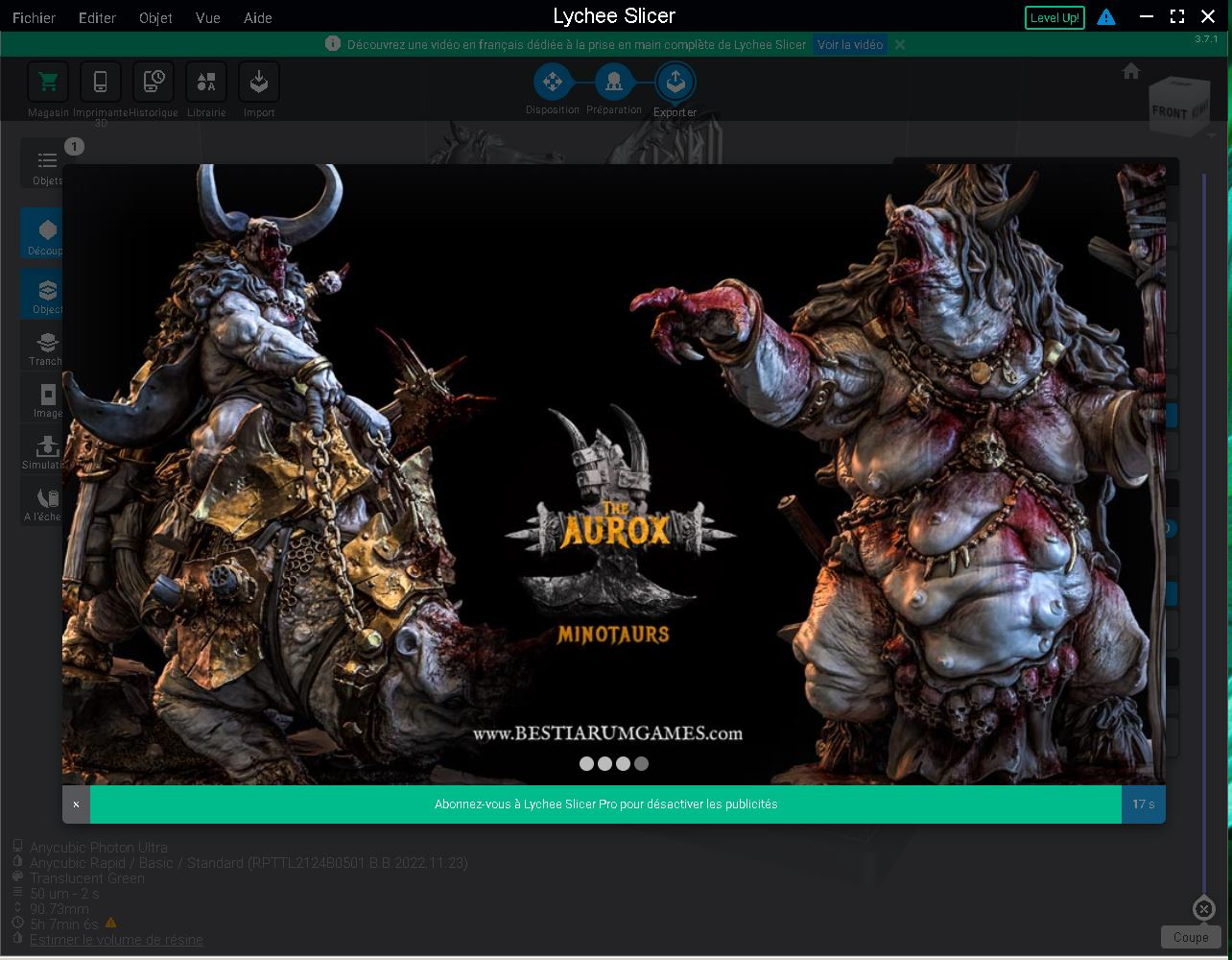This screenshot has width=1232, height=960.
Task: Click Estimer le volume de résine link
Action: 116,940
